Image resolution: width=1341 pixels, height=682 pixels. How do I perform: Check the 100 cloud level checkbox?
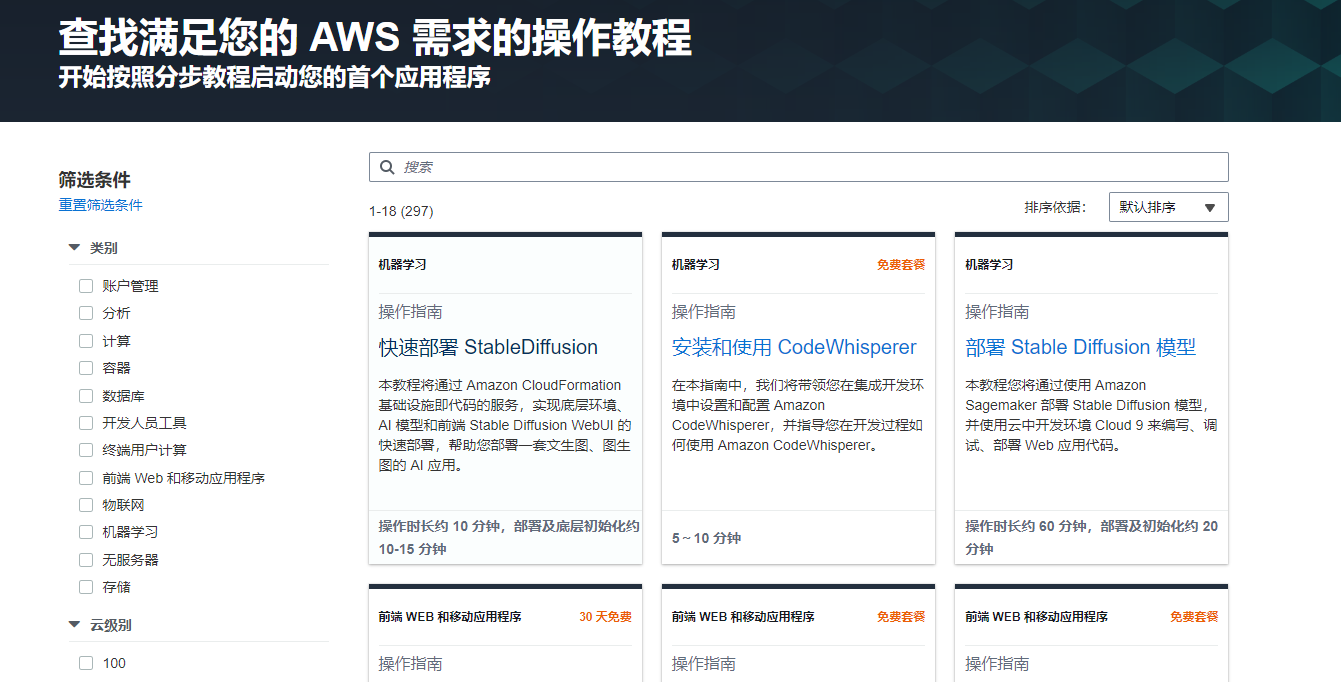click(86, 662)
